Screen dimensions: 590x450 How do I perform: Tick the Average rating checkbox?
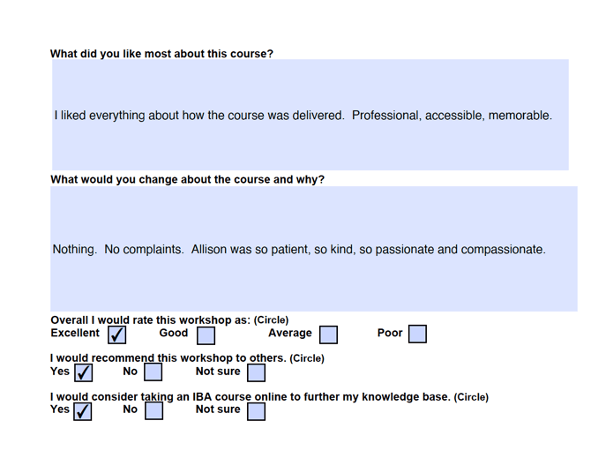tap(328, 334)
